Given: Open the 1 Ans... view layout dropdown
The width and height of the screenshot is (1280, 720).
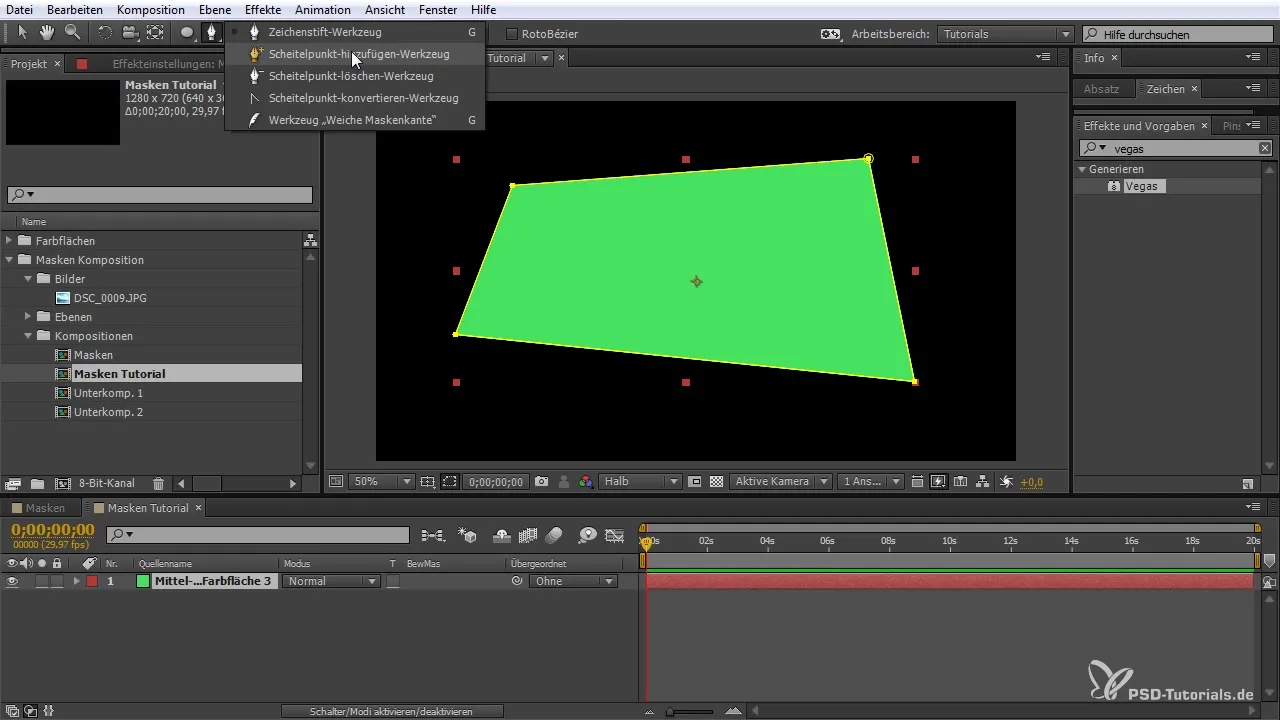Looking at the screenshot, I should pos(871,481).
